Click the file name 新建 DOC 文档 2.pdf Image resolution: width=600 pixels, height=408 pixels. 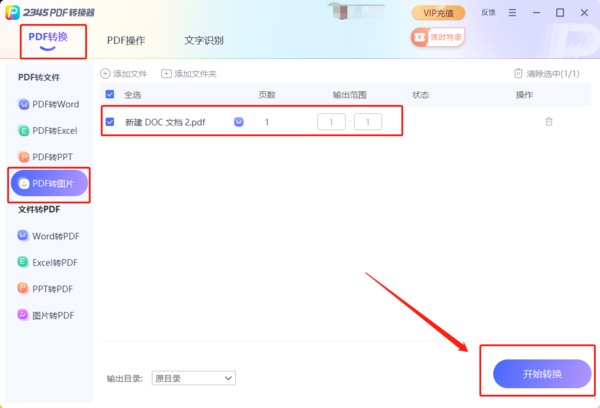click(165, 122)
